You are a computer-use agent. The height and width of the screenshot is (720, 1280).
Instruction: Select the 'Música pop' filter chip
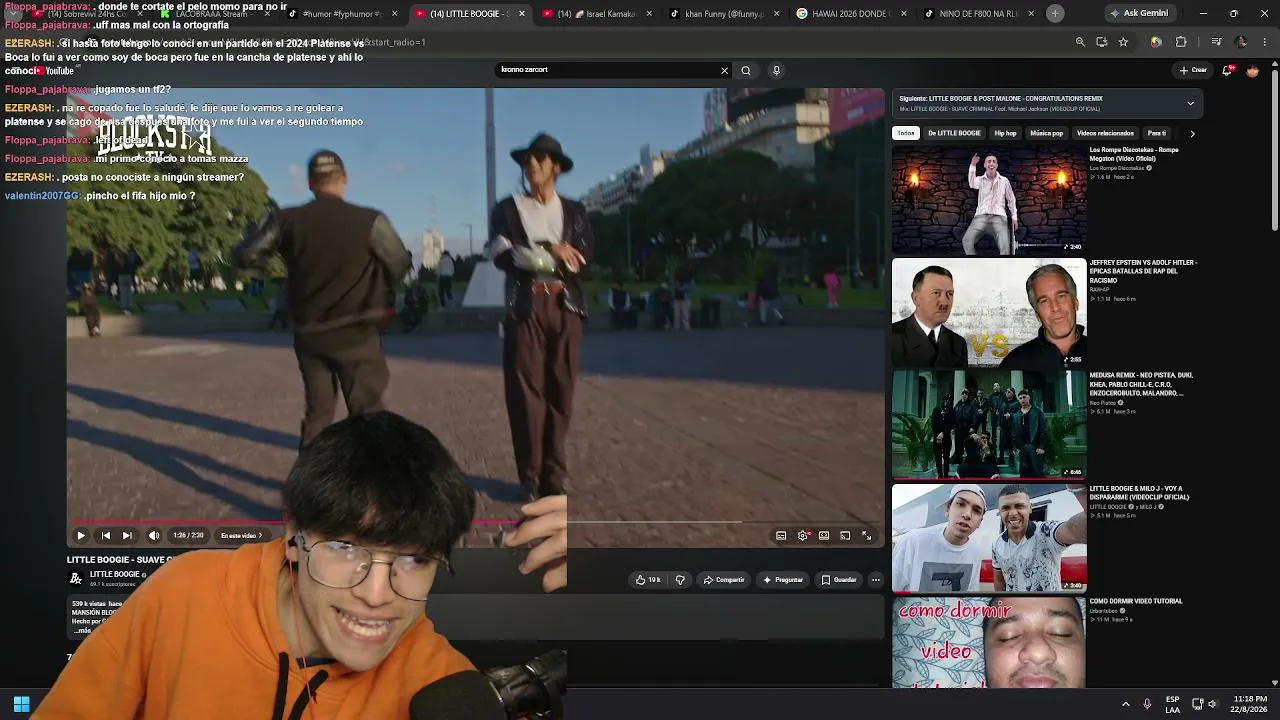[x=1046, y=133]
